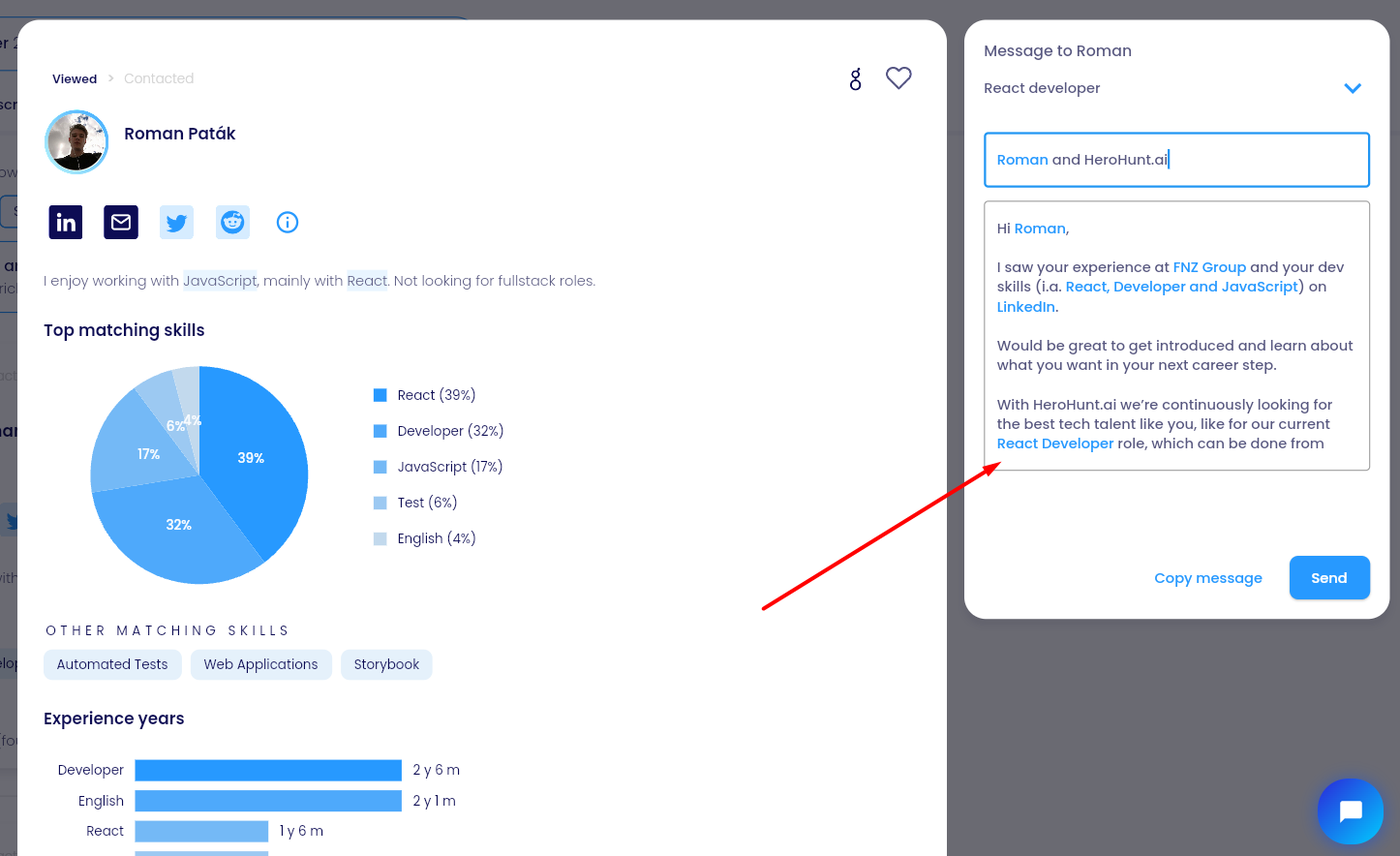1400x856 pixels.
Task: Click the Automated Tests skill tag
Action: coord(112,664)
